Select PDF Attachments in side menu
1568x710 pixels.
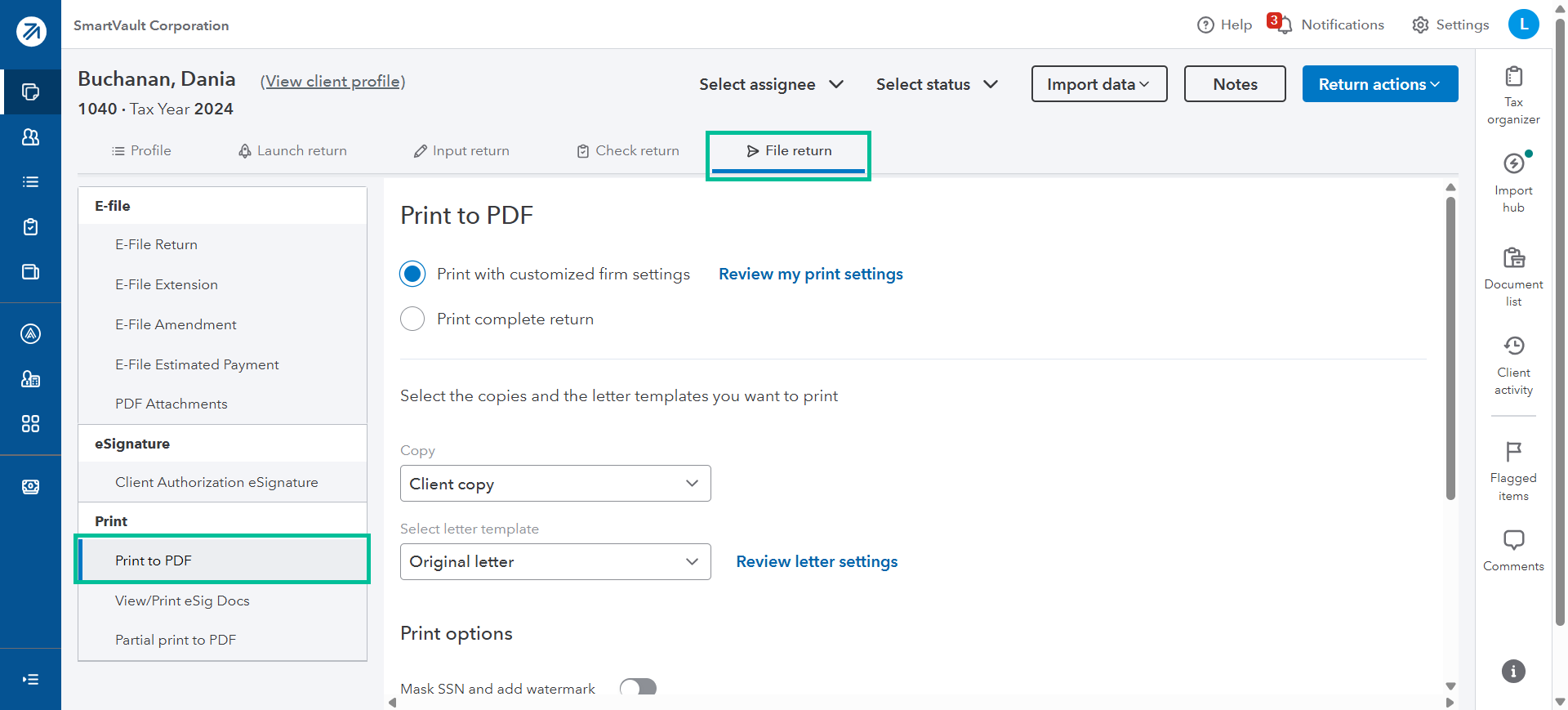point(222,404)
